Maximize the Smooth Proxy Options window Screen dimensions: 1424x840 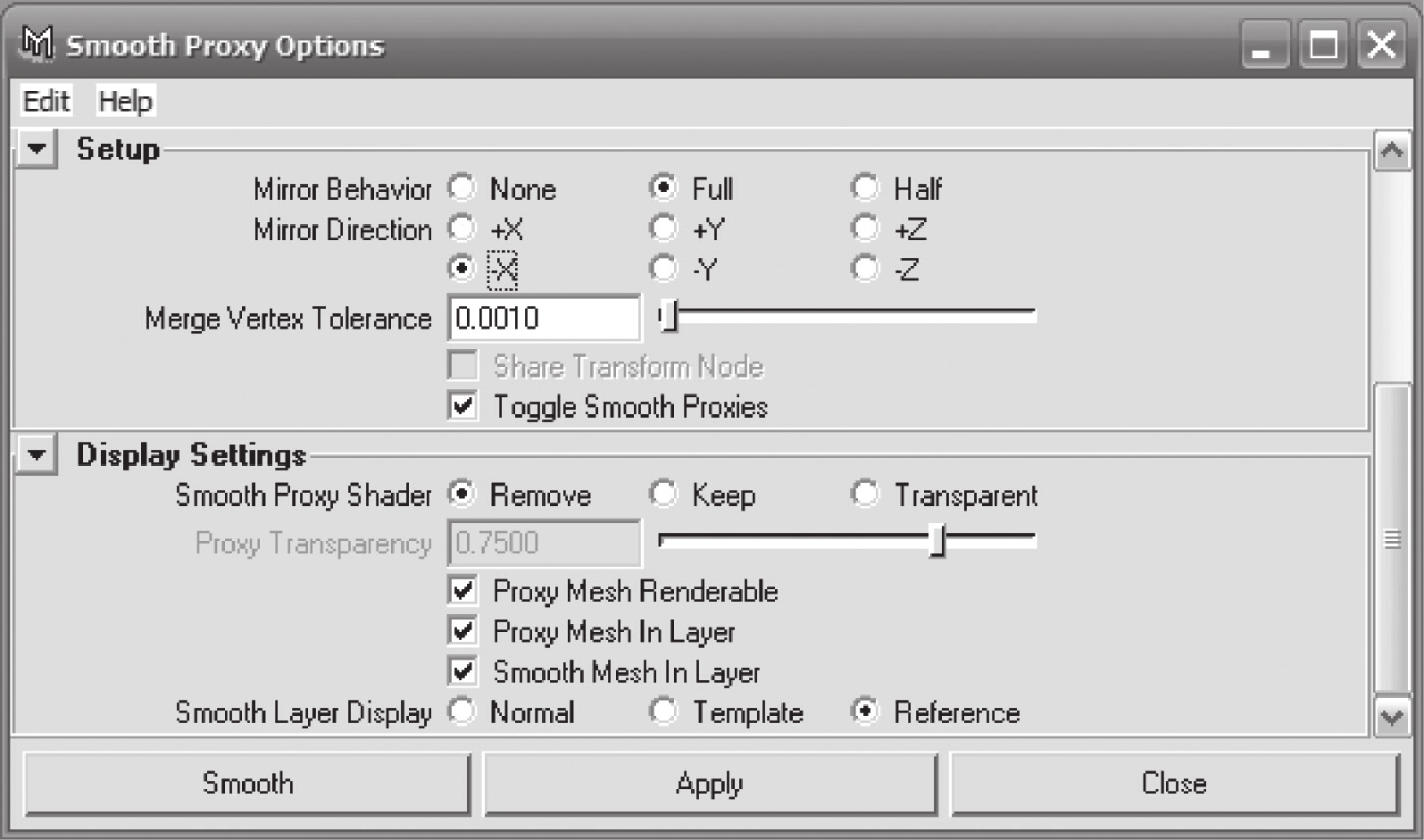tap(1323, 45)
